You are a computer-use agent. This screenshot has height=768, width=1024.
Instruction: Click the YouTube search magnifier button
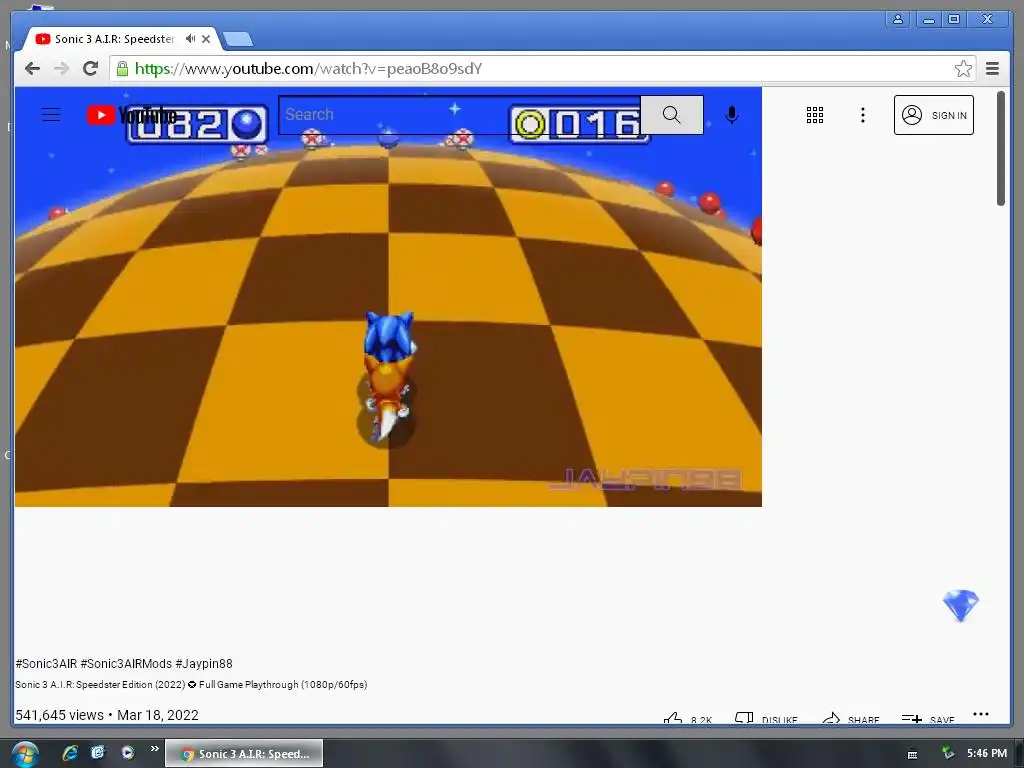pos(671,115)
